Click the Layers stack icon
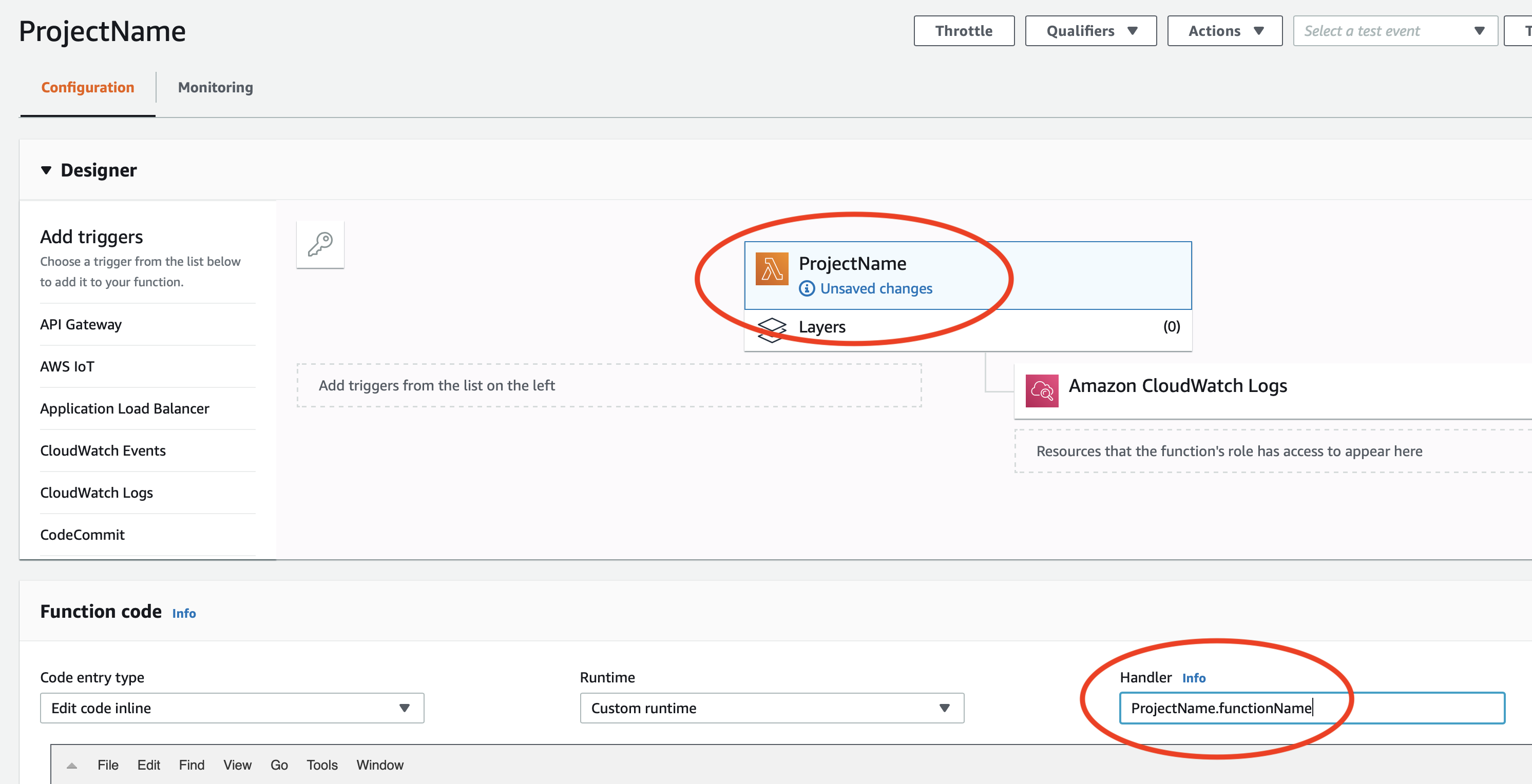Viewport: 1532px width, 784px height. click(x=771, y=329)
